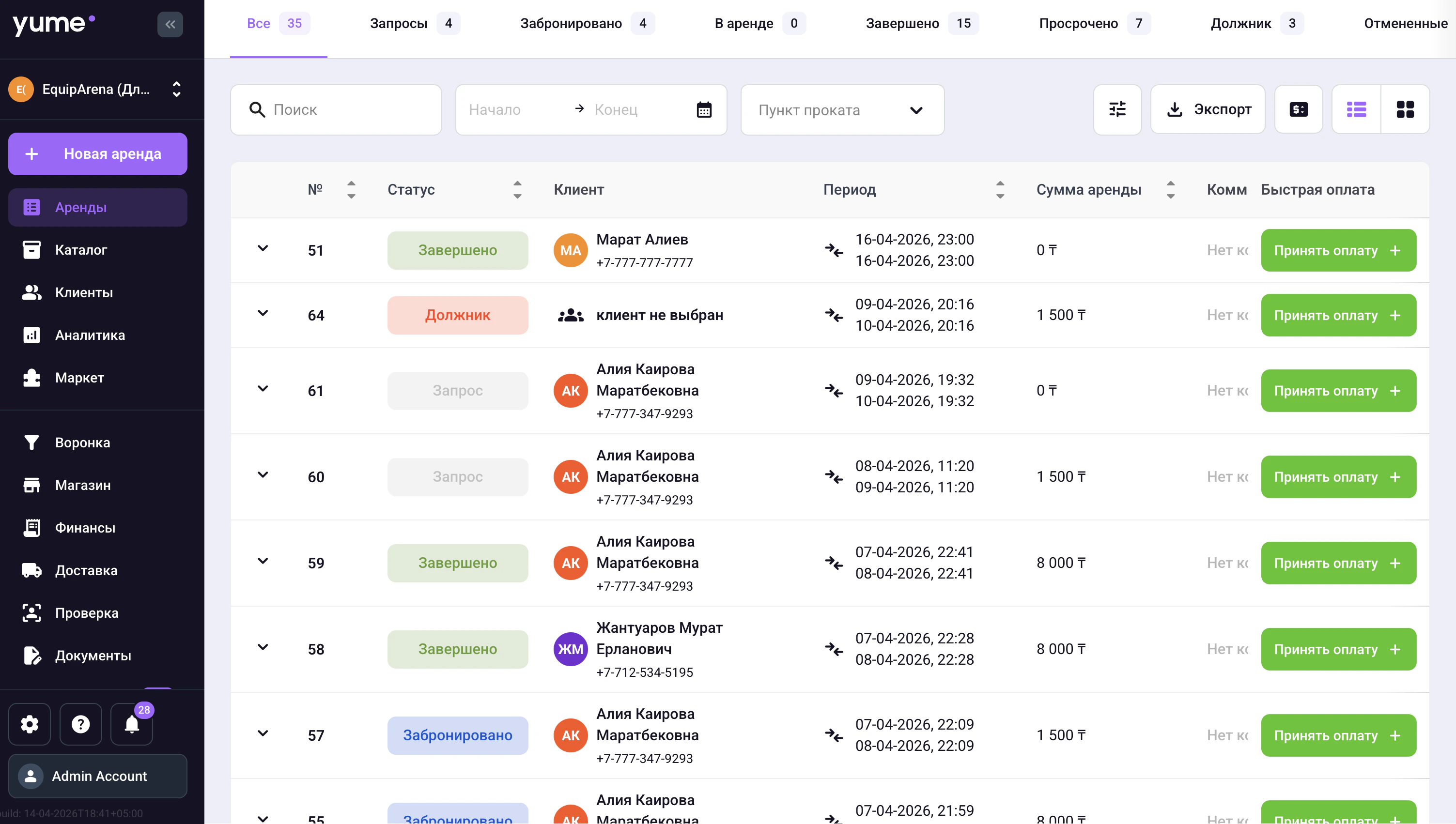The width and height of the screenshot is (1456, 824).
Task: Open EquipArena organization switcher
Action: [x=97, y=90]
